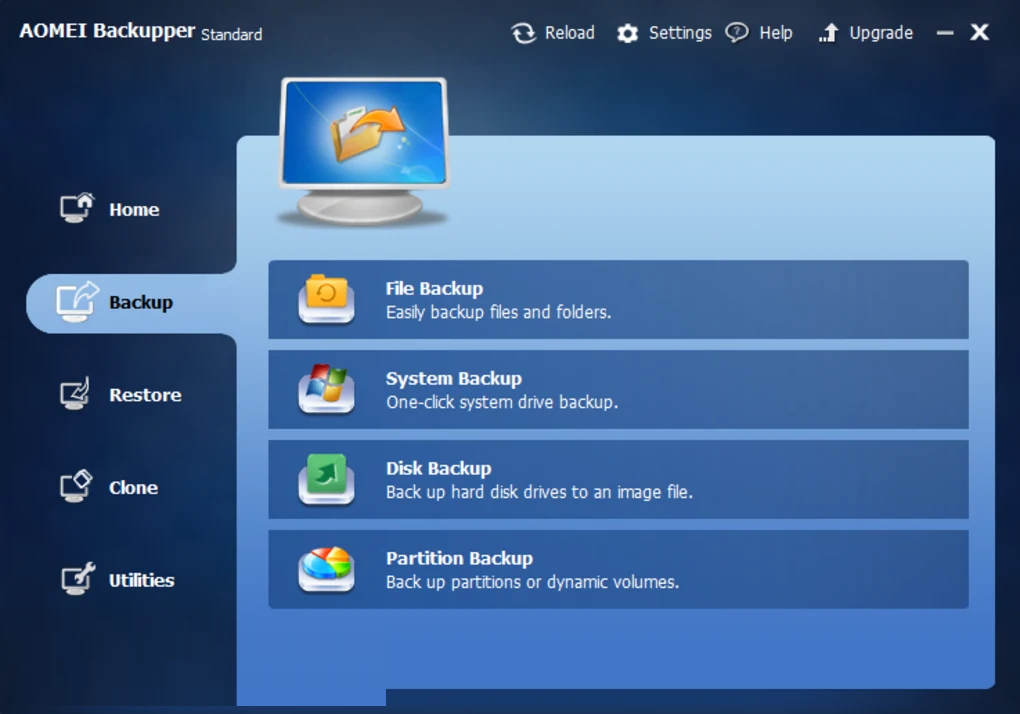
Task: Click 'One-click system drive backup.' description
Action: point(502,402)
